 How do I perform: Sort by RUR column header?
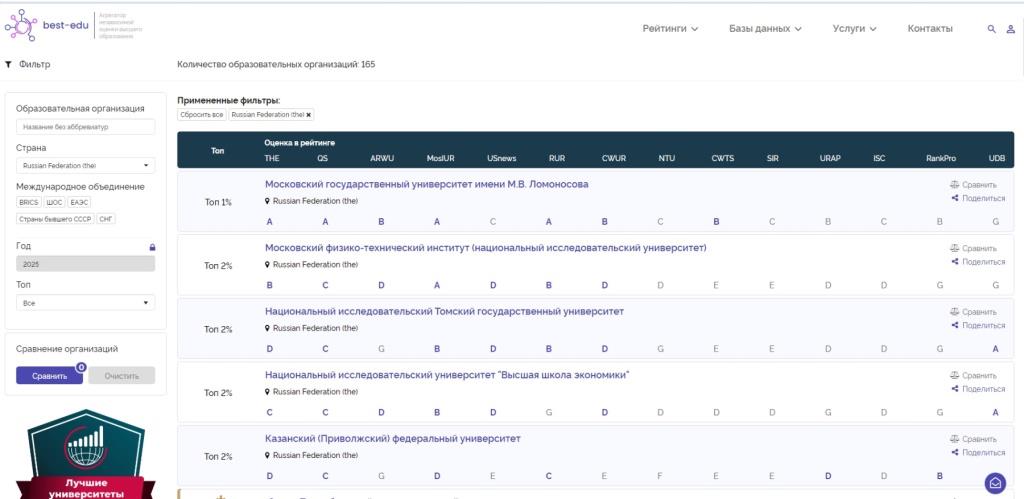tap(557, 158)
